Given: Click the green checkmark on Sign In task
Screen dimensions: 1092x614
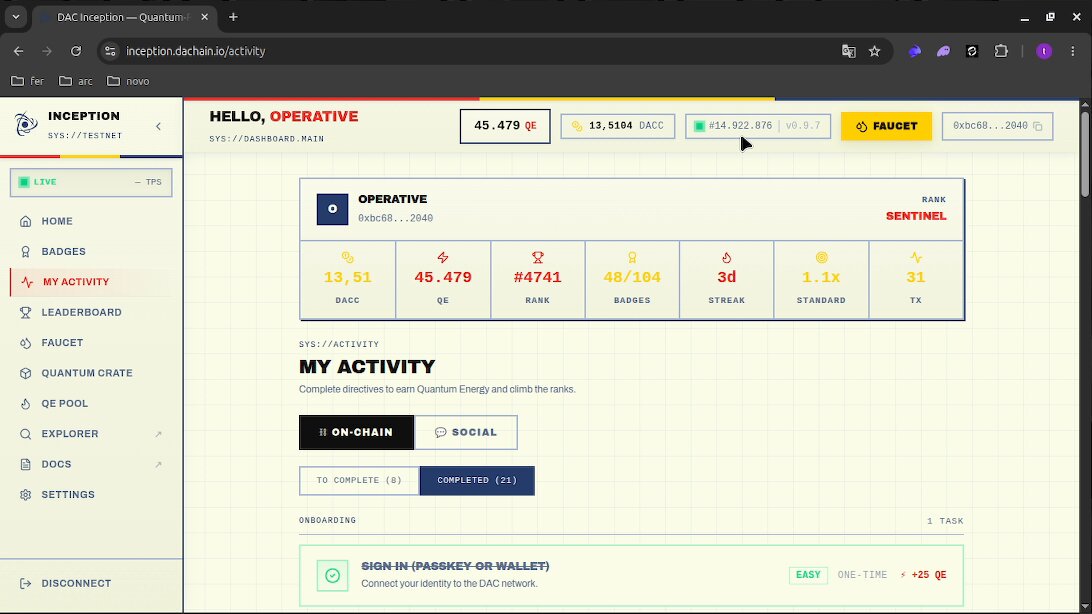Looking at the screenshot, I should click(332, 576).
